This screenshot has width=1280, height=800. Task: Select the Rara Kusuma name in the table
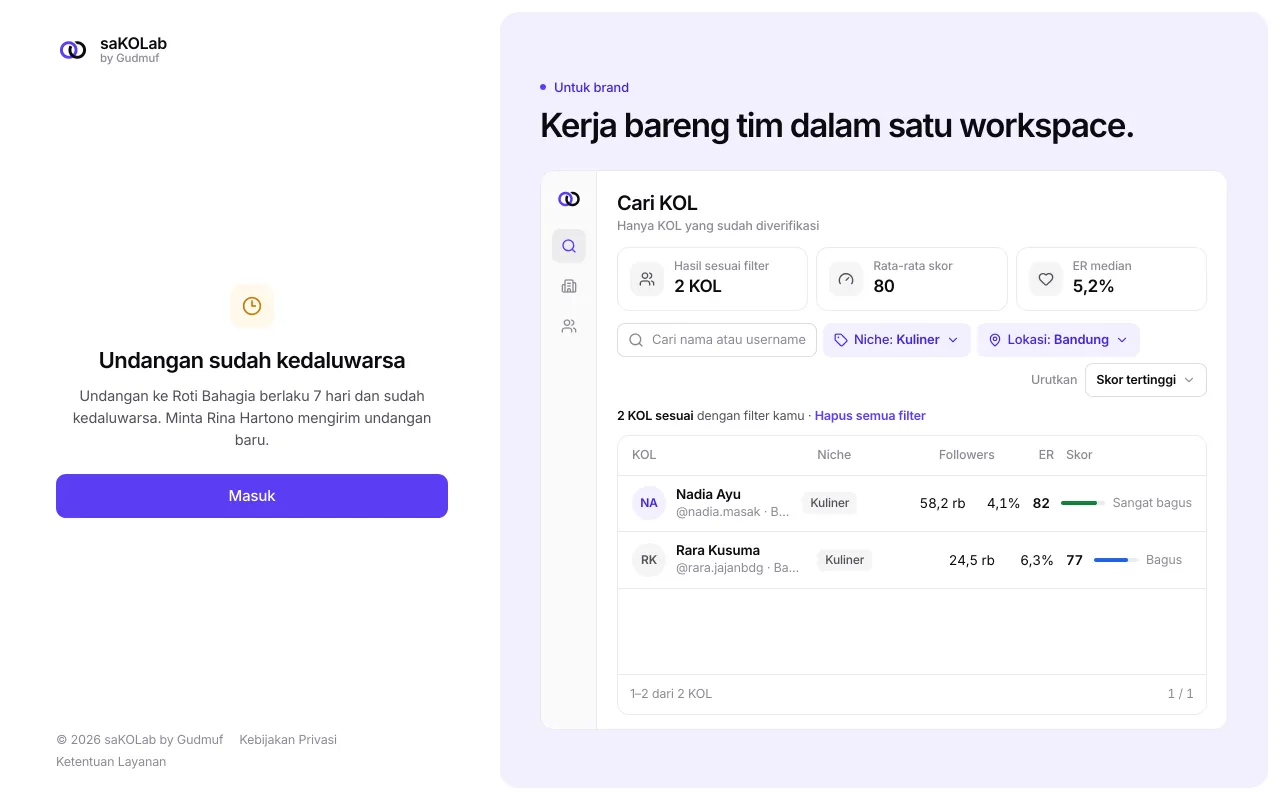pos(718,550)
